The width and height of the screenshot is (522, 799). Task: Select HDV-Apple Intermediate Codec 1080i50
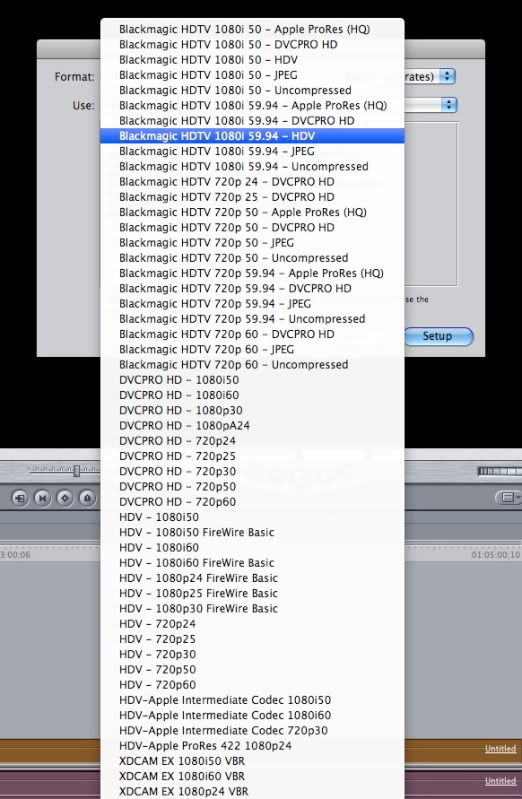click(x=252, y=701)
